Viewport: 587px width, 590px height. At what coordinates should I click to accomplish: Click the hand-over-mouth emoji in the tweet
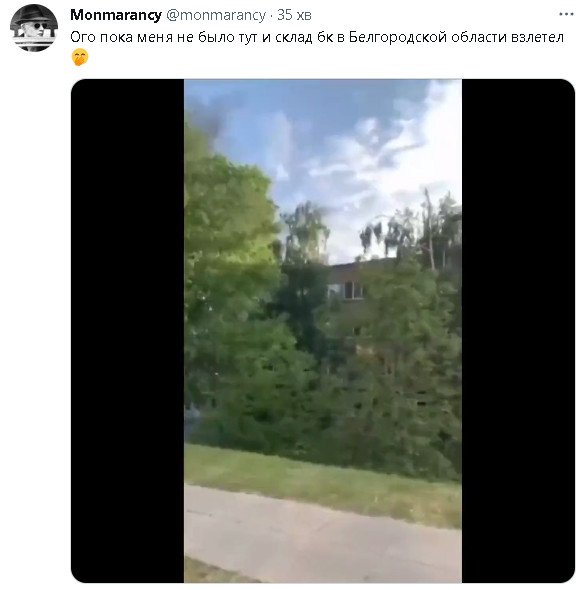pos(79,57)
